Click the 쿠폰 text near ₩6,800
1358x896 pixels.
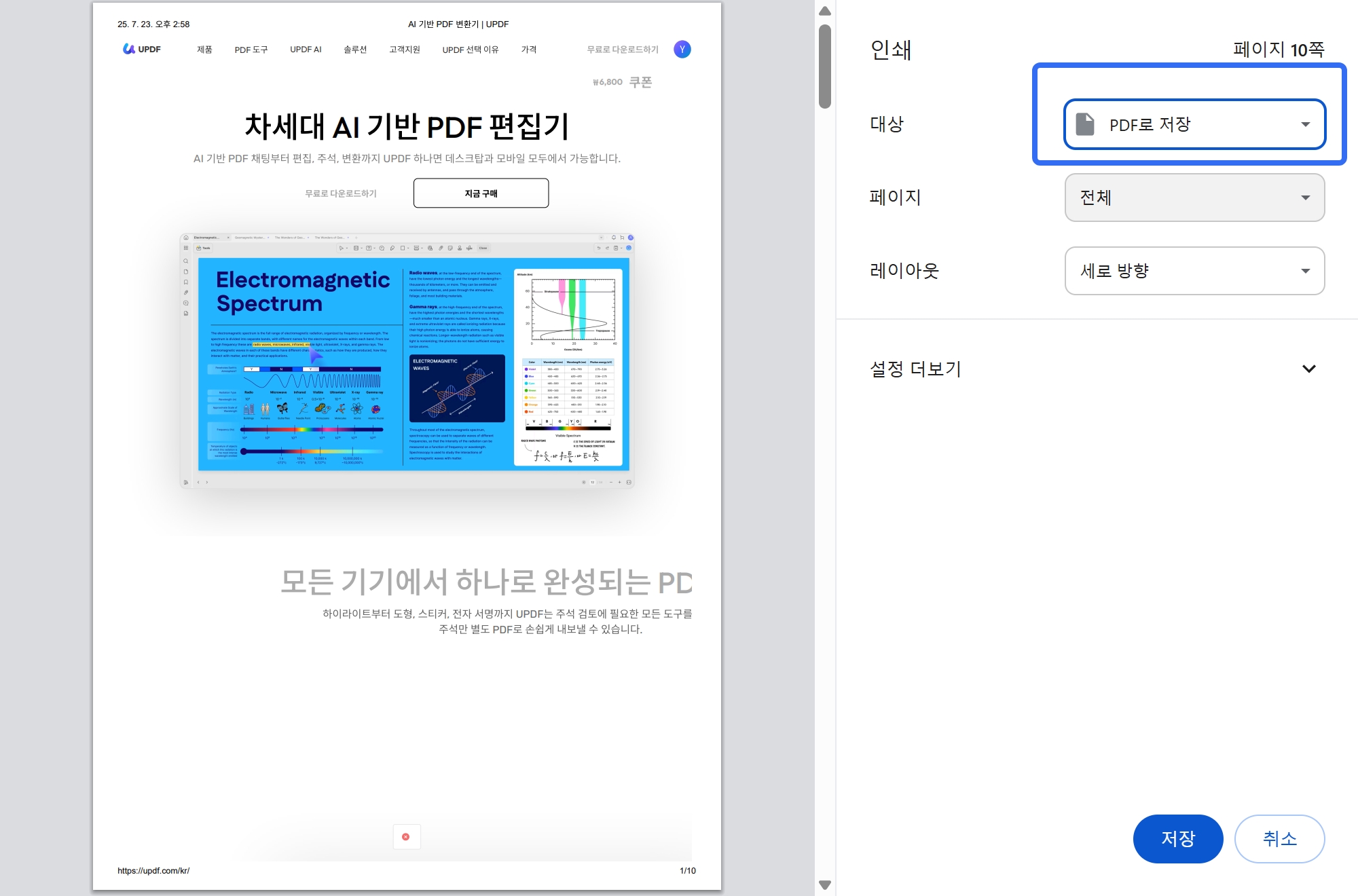tap(640, 82)
